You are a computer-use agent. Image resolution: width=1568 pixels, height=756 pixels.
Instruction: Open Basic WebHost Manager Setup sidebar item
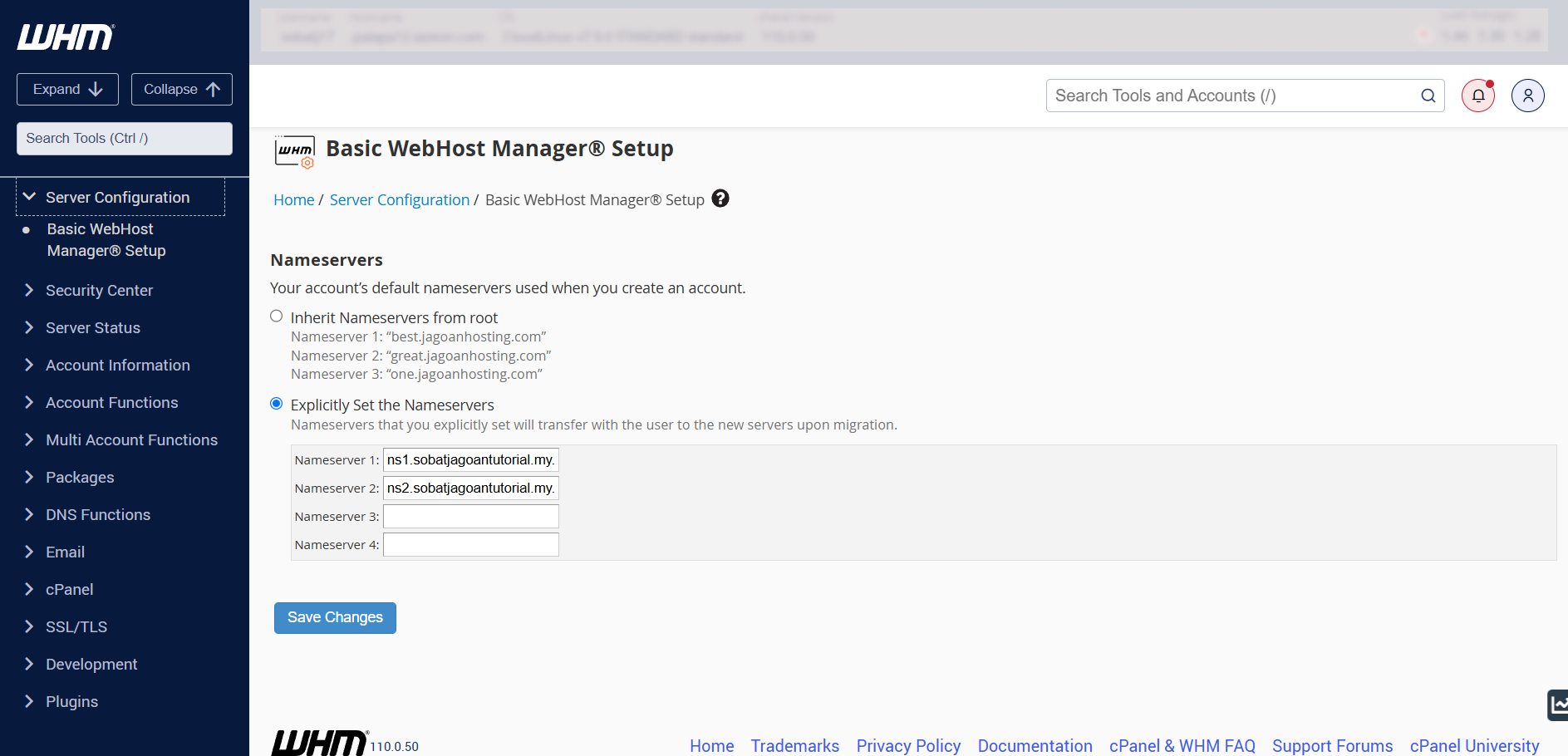106,240
